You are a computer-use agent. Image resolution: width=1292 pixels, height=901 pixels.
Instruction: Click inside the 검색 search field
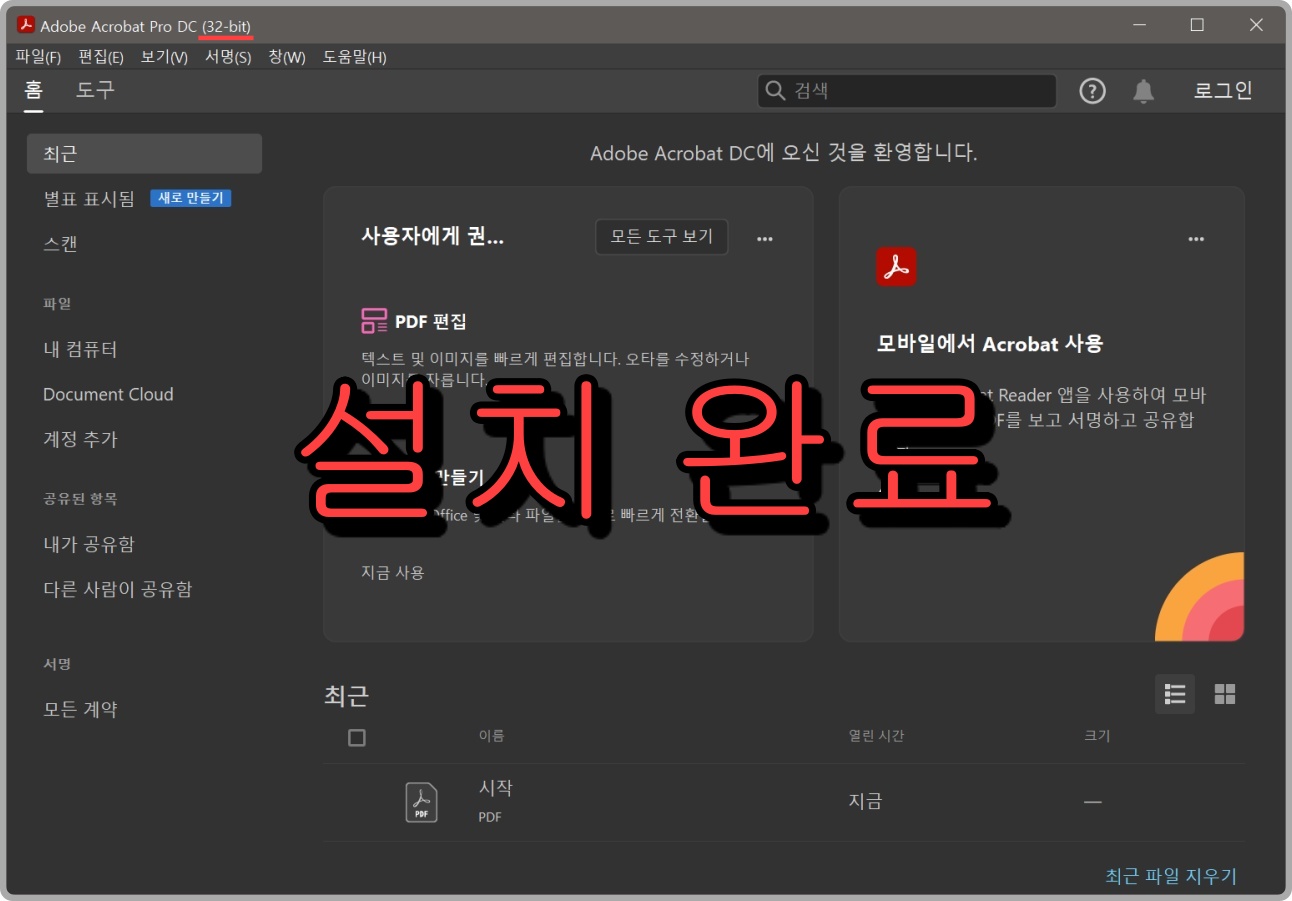[900, 91]
